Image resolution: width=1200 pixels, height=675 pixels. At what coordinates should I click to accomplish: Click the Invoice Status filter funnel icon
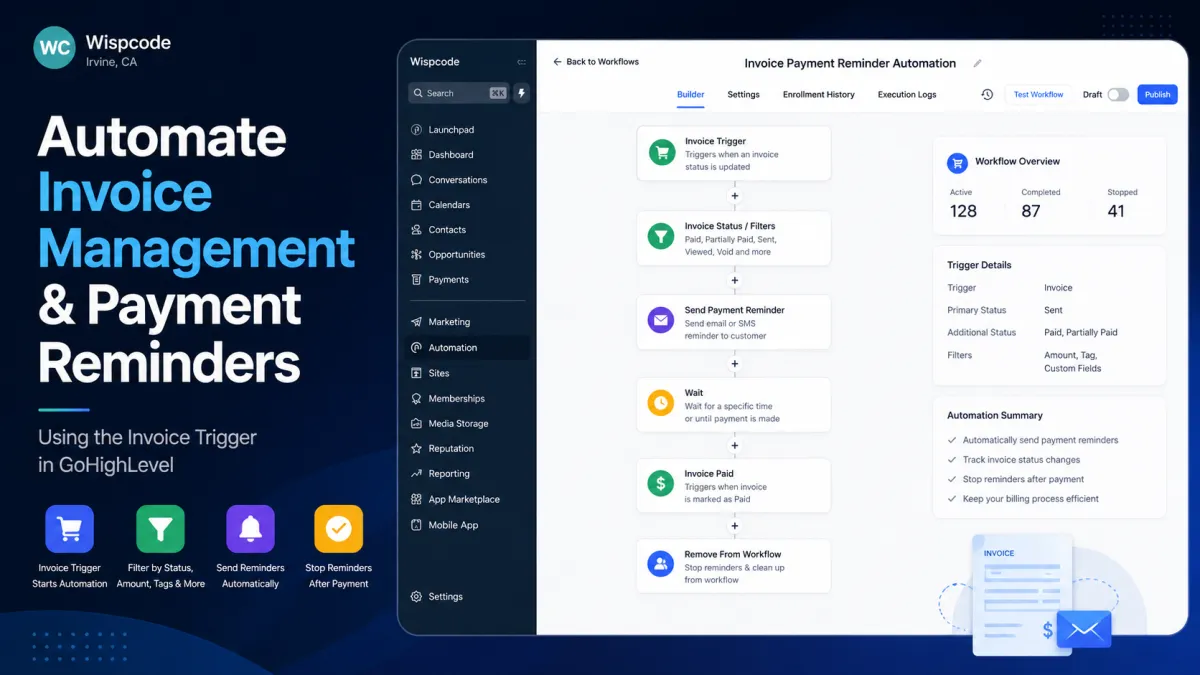click(661, 237)
